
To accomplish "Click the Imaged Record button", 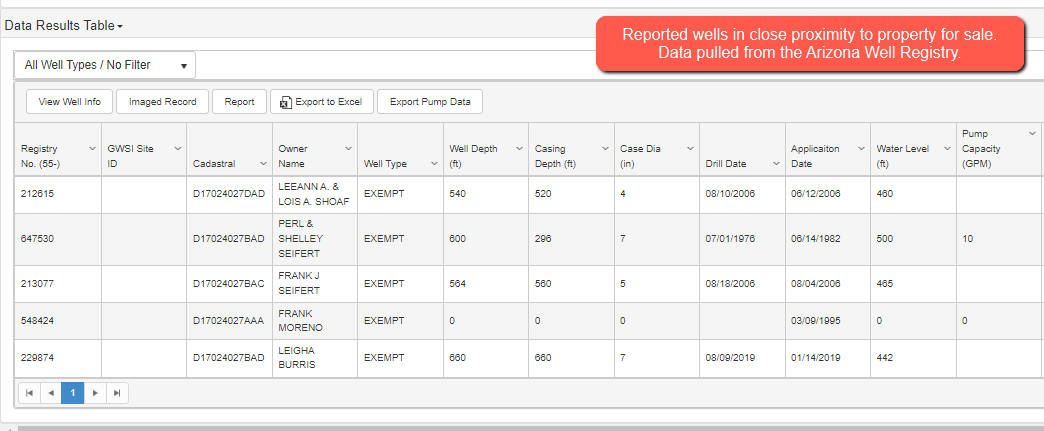I will tap(162, 102).
